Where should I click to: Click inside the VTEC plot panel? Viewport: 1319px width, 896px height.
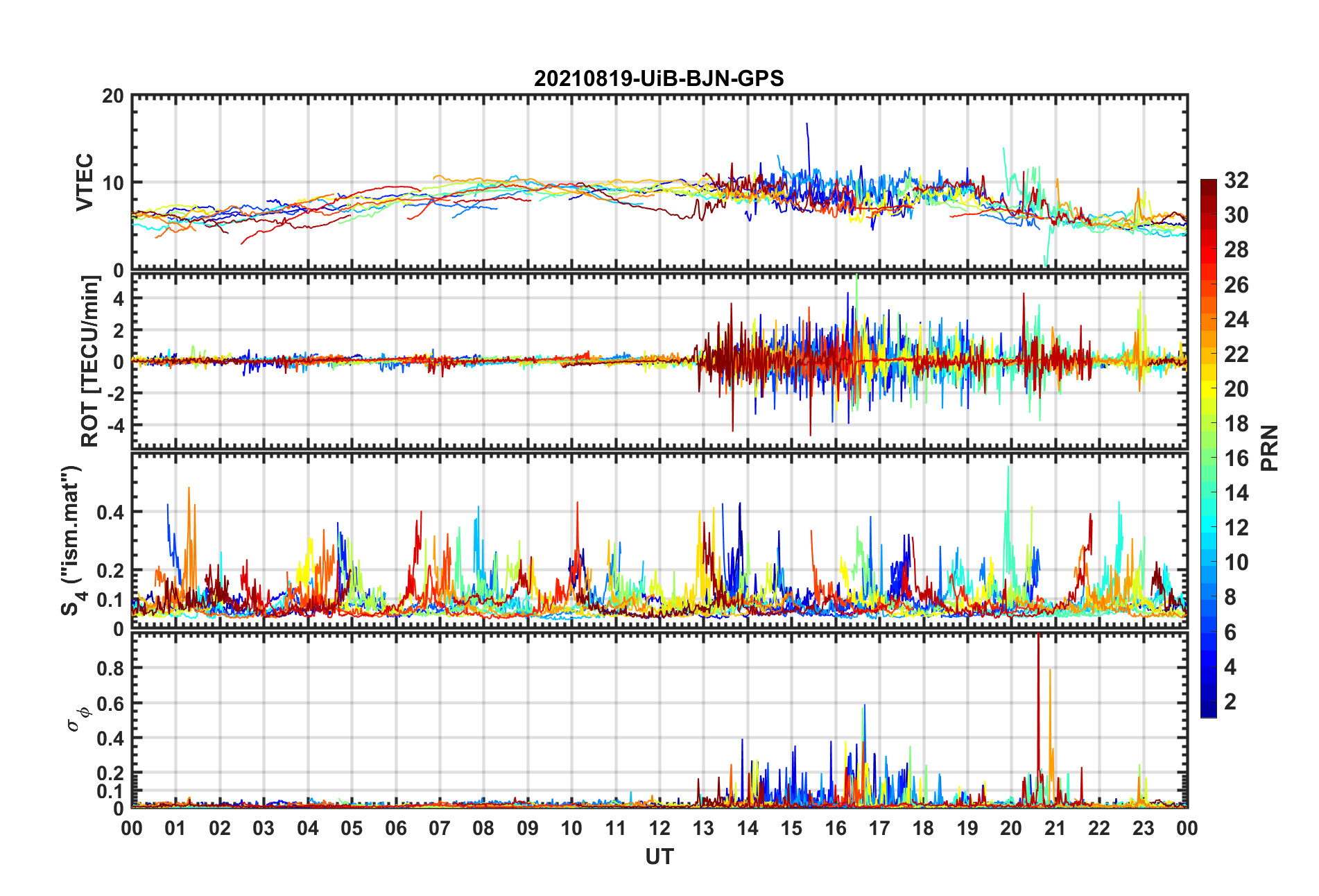659,182
